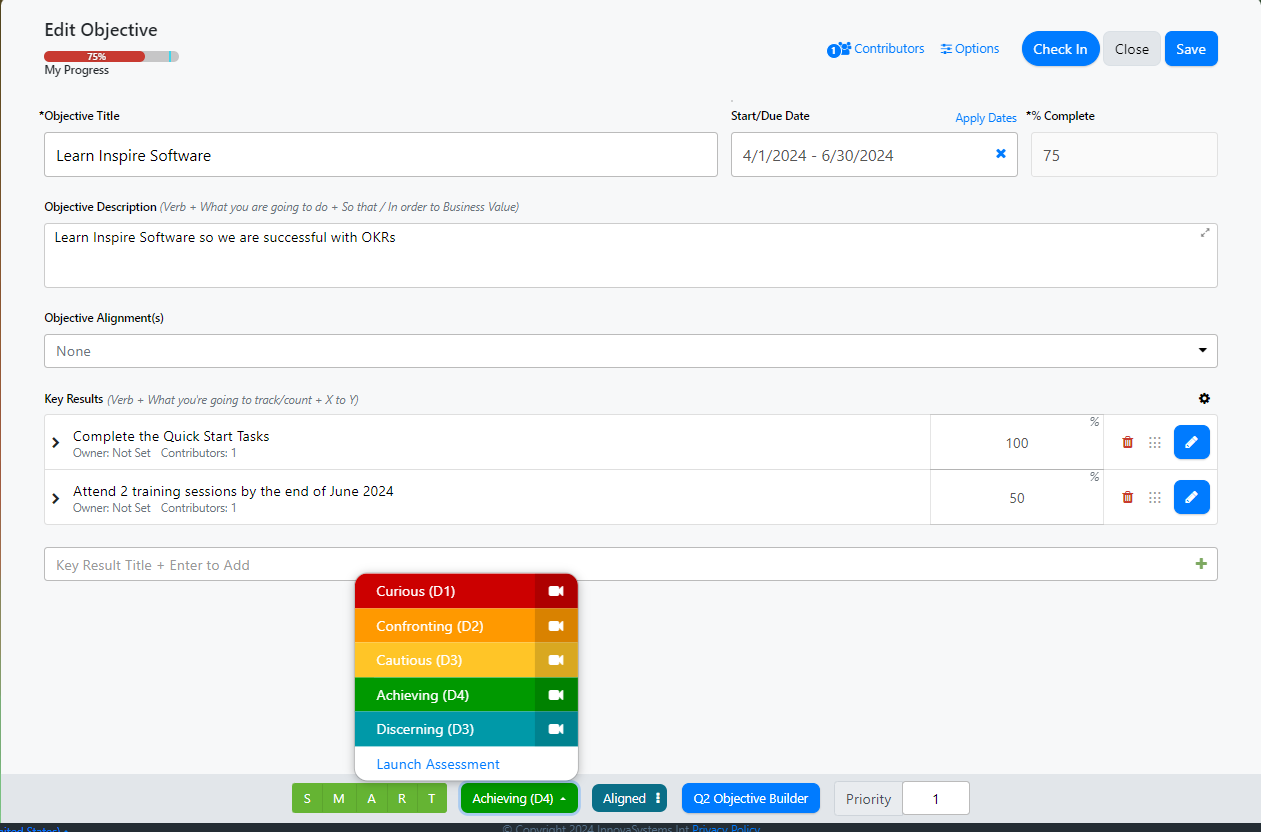The image size is (1261, 832).
Task: Choose Cautious (D3) in the menu
Action: (x=445, y=660)
